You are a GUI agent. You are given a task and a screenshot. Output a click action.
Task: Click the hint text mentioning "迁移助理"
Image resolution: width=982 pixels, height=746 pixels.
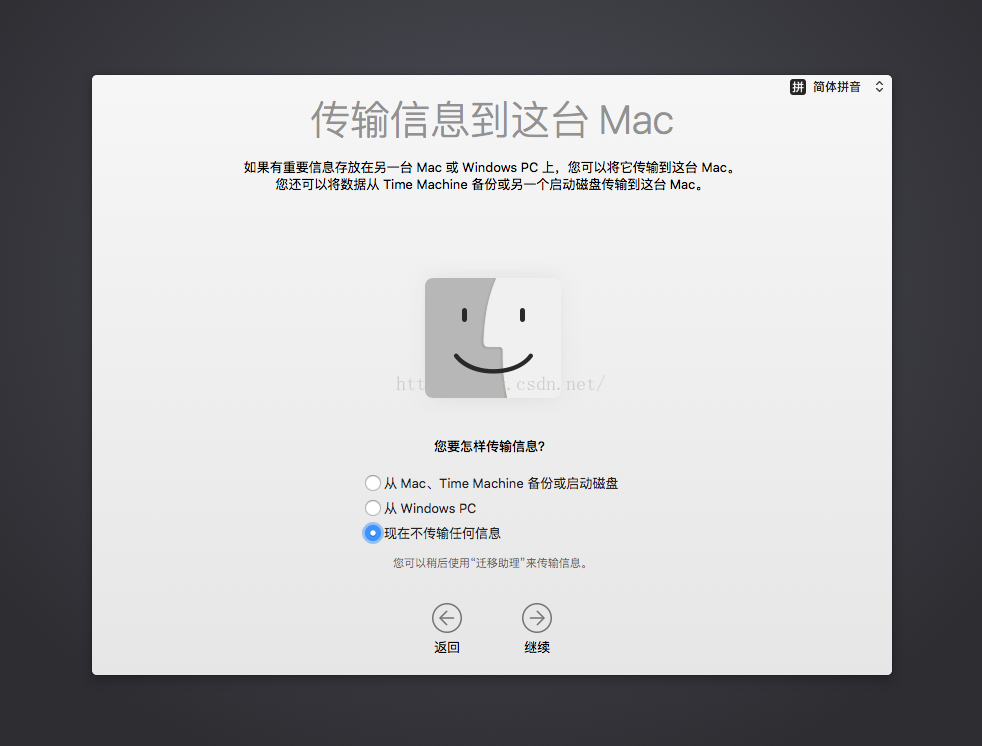pos(491,563)
